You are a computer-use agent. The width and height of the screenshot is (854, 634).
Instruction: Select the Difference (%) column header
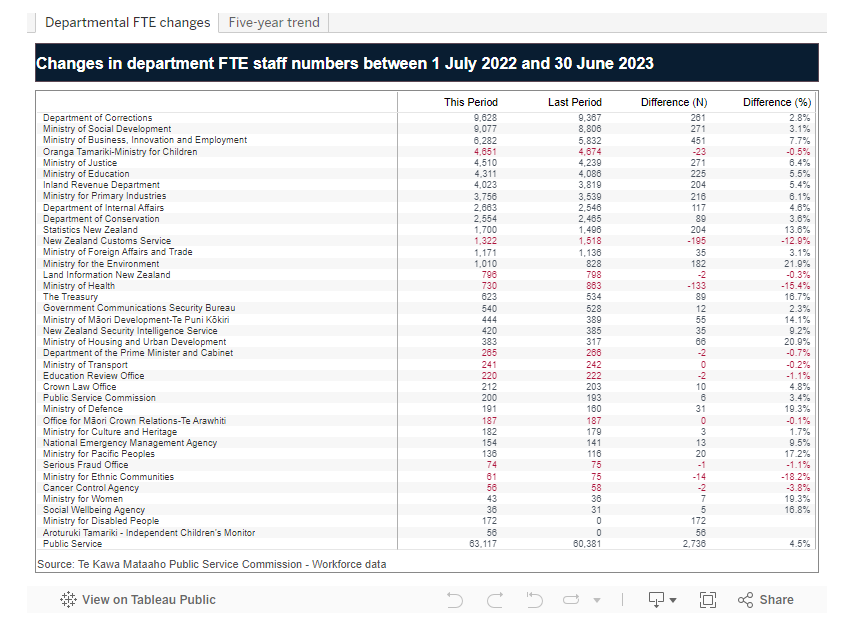(x=776, y=102)
